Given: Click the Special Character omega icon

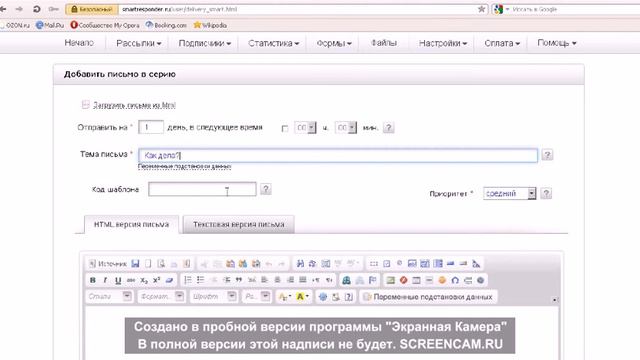Looking at the screenshot, I should (x=455, y=280).
